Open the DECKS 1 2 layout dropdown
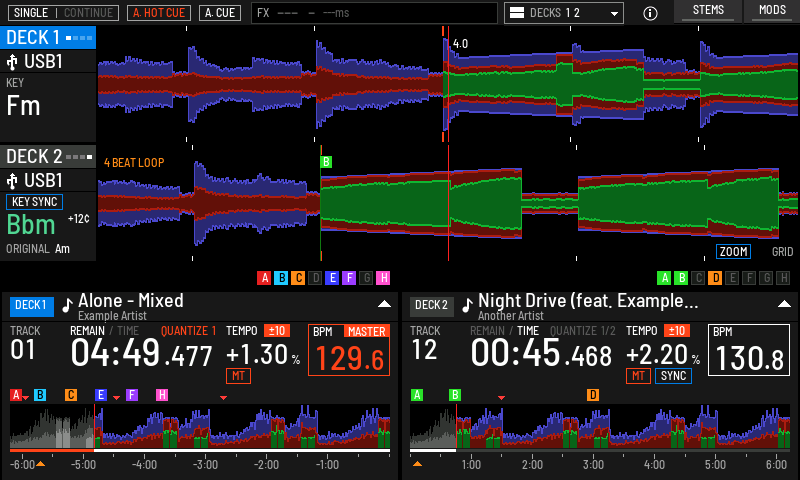This screenshot has width=800, height=480. [x=564, y=13]
